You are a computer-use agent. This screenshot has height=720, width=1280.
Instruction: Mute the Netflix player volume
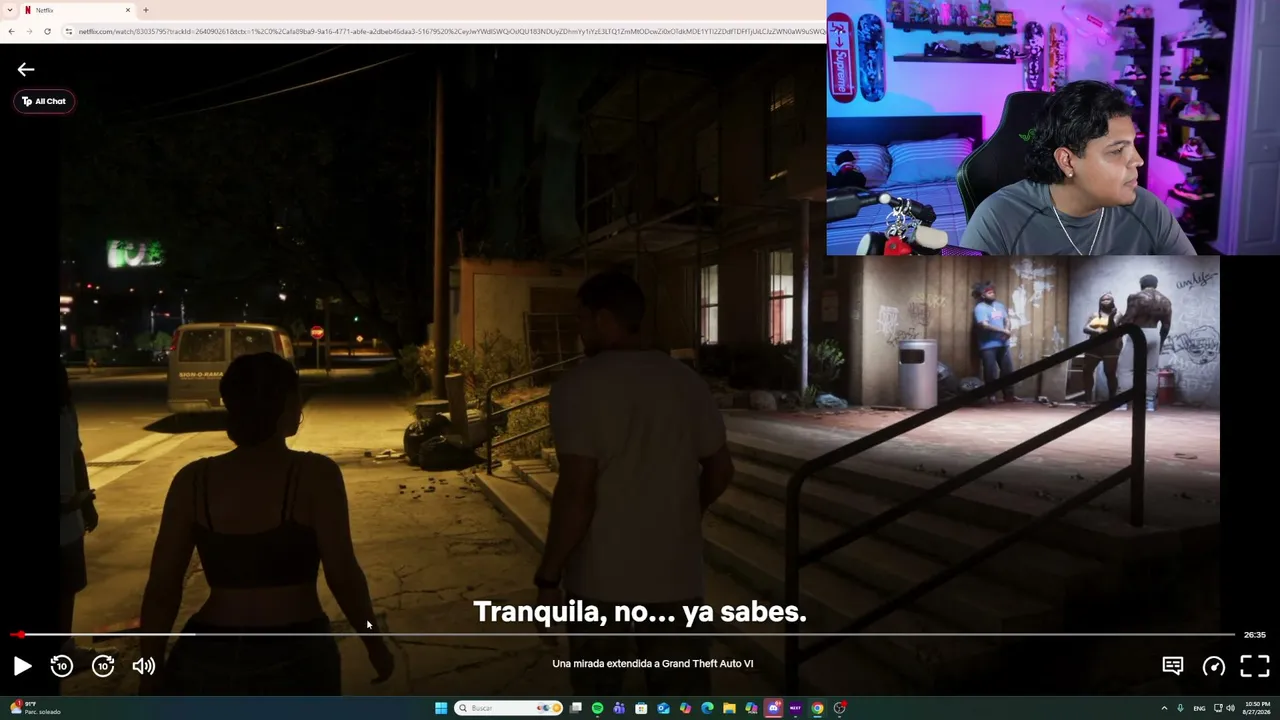(x=144, y=666)
